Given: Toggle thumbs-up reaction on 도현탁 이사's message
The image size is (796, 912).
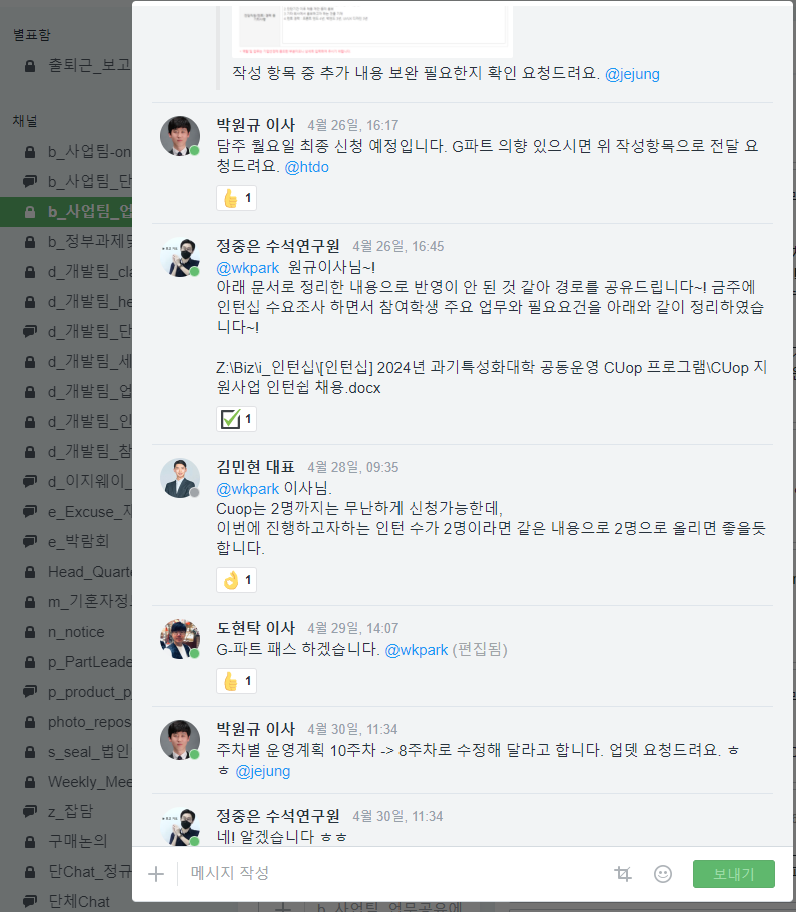Looking at the screenshot, I should pos(237,682).
